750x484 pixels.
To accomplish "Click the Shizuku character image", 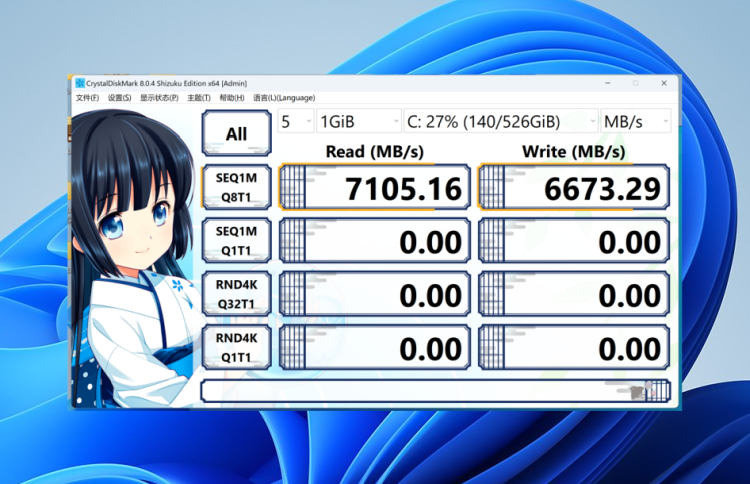I will (134, 258).
